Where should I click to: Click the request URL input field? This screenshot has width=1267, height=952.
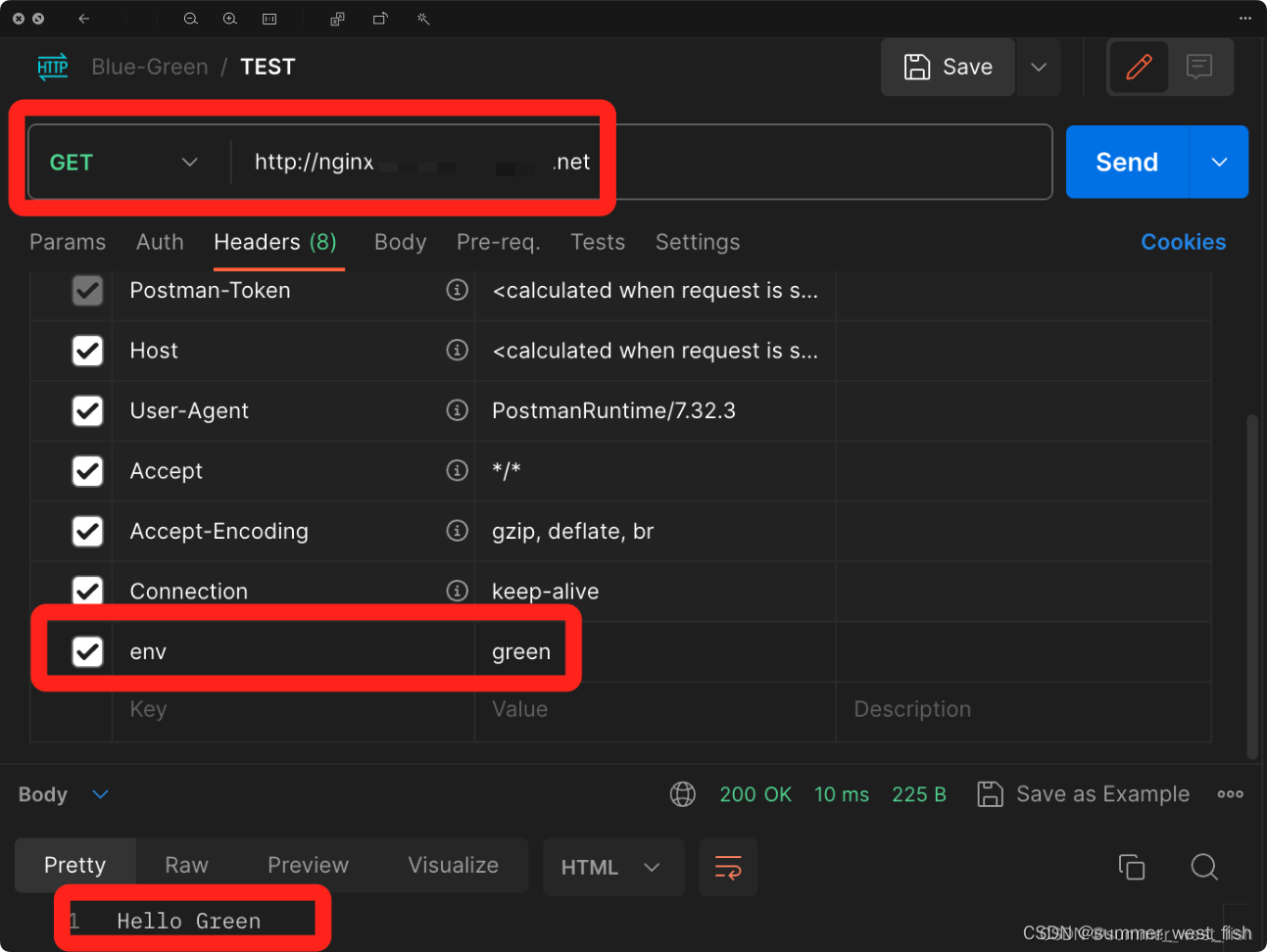[642, 162]
